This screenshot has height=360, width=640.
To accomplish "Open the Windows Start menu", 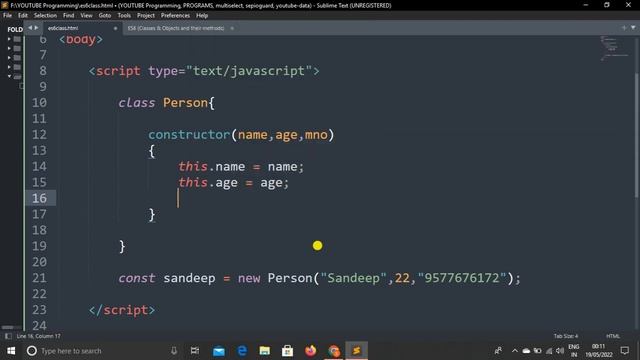I will (11, 351).
